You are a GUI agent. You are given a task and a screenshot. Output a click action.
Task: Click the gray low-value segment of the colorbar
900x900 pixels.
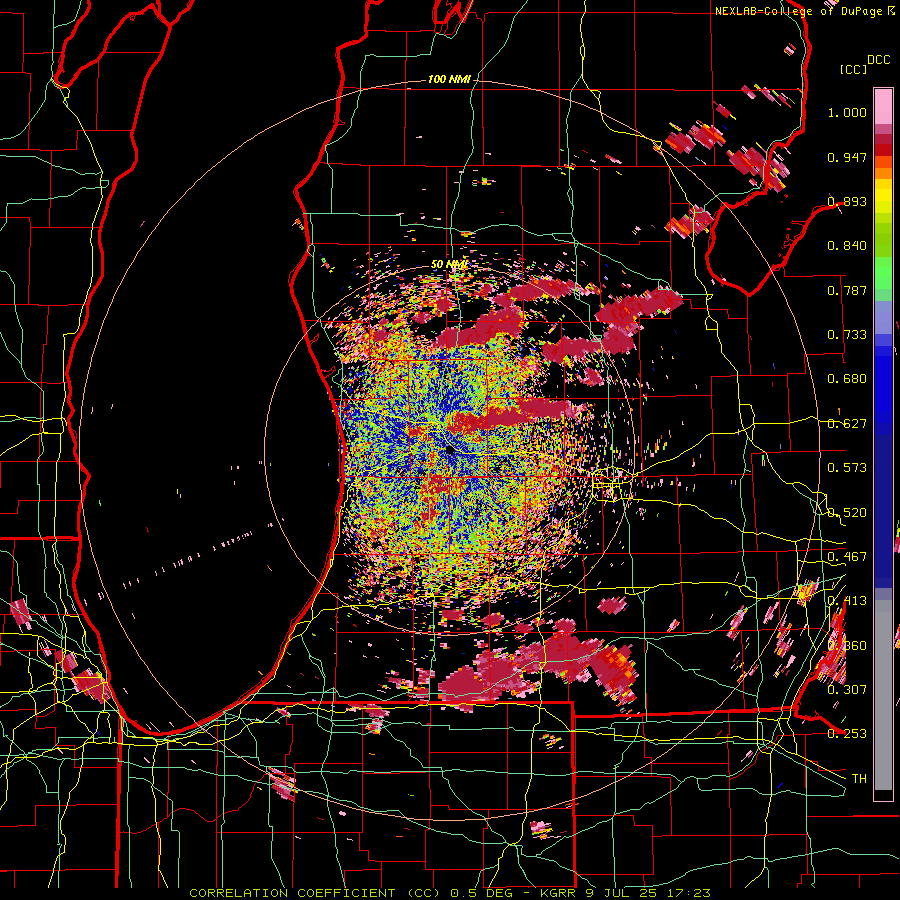[x=883, y=695]
